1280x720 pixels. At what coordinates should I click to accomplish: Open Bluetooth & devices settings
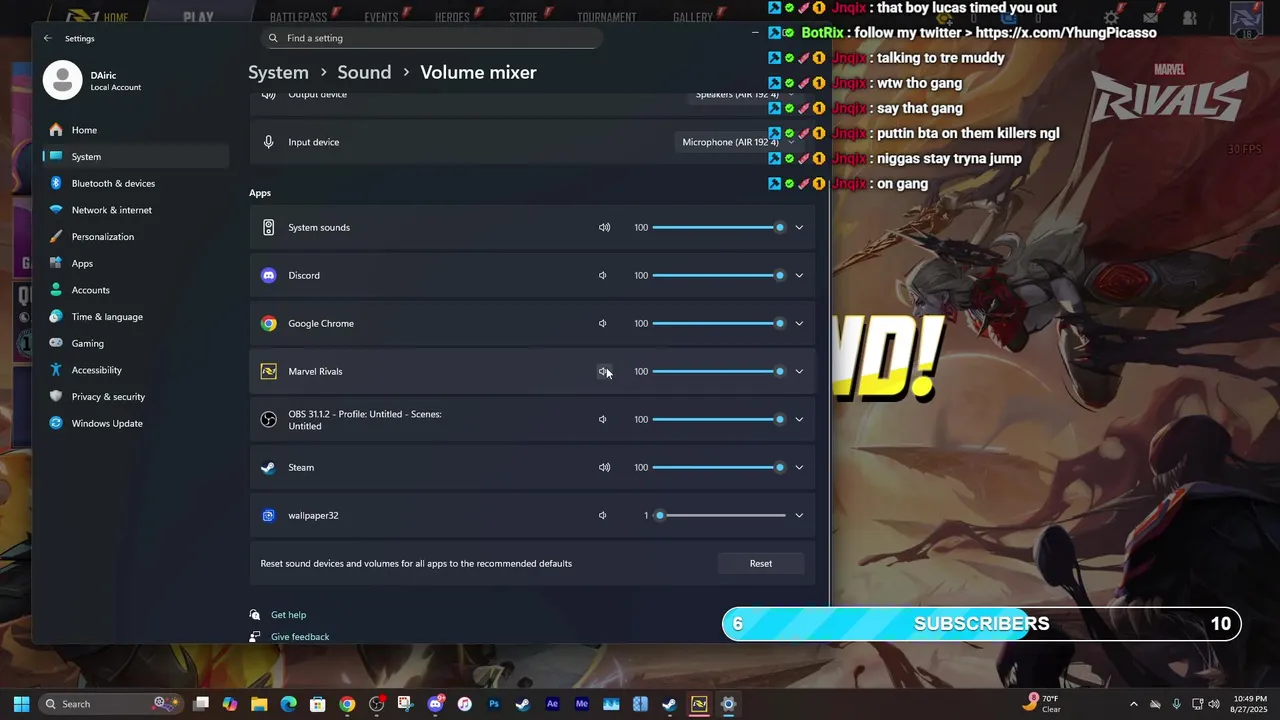click(x=135, y=183)
